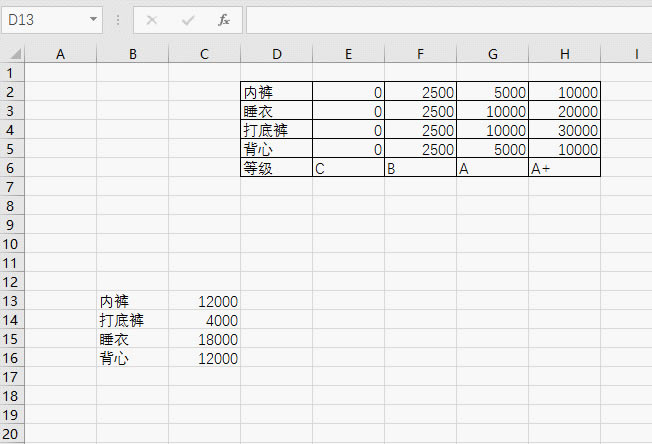Screen dimensions: 652x444
Task: Click cell H4 with value 30000
Action: pyautogui.click(x=564, y=130)
